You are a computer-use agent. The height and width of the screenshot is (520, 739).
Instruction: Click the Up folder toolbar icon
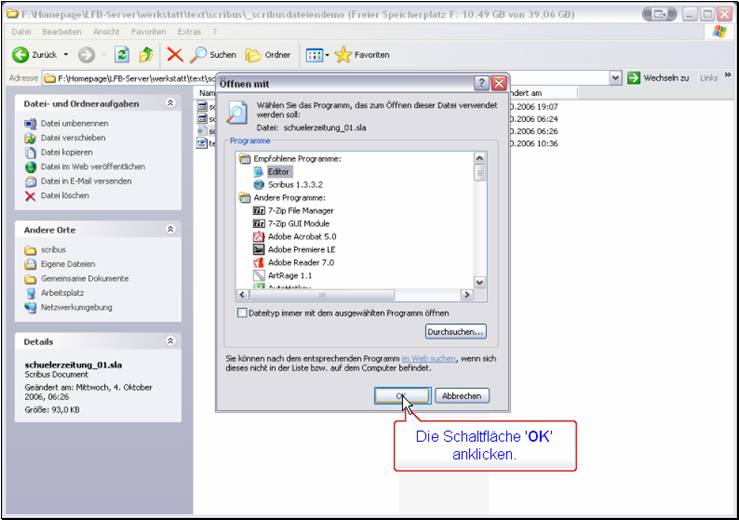click(146, 55)
